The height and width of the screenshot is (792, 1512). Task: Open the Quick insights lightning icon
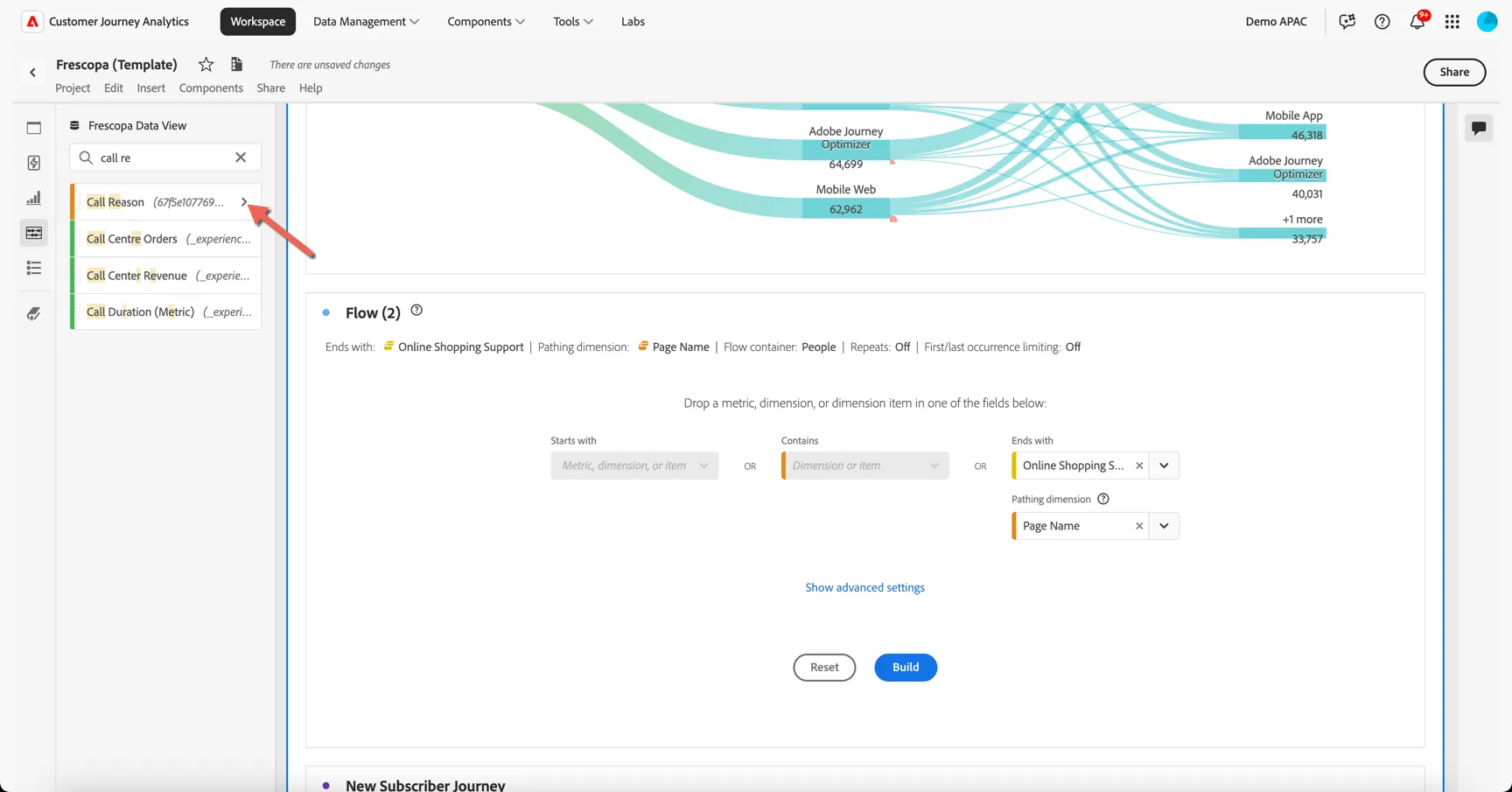click(x=34, y=163)
